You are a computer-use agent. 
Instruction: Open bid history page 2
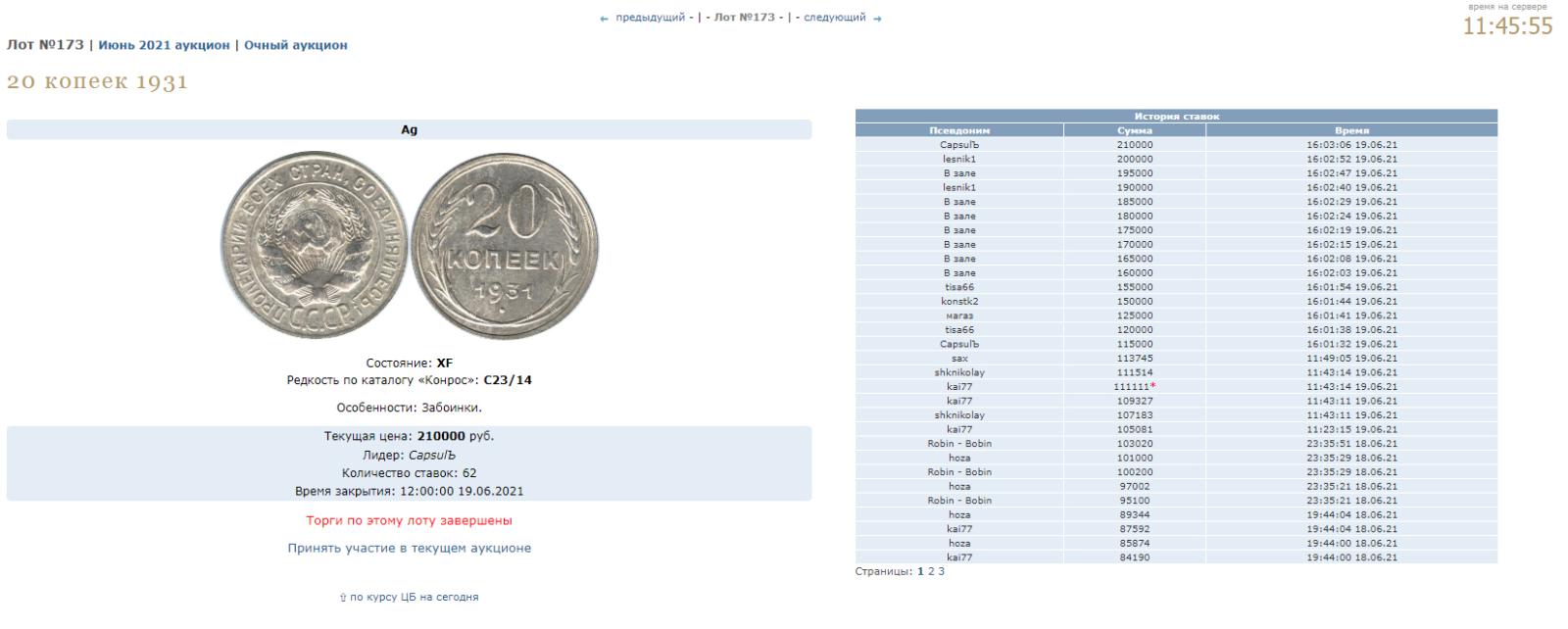[x=931, y=571]
